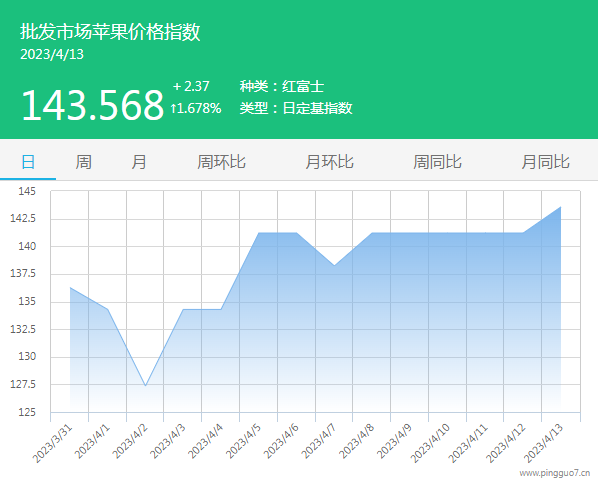The image size is (598, 478).
Task: Select the 周环比 tab
Action: [x=221, y=162]
